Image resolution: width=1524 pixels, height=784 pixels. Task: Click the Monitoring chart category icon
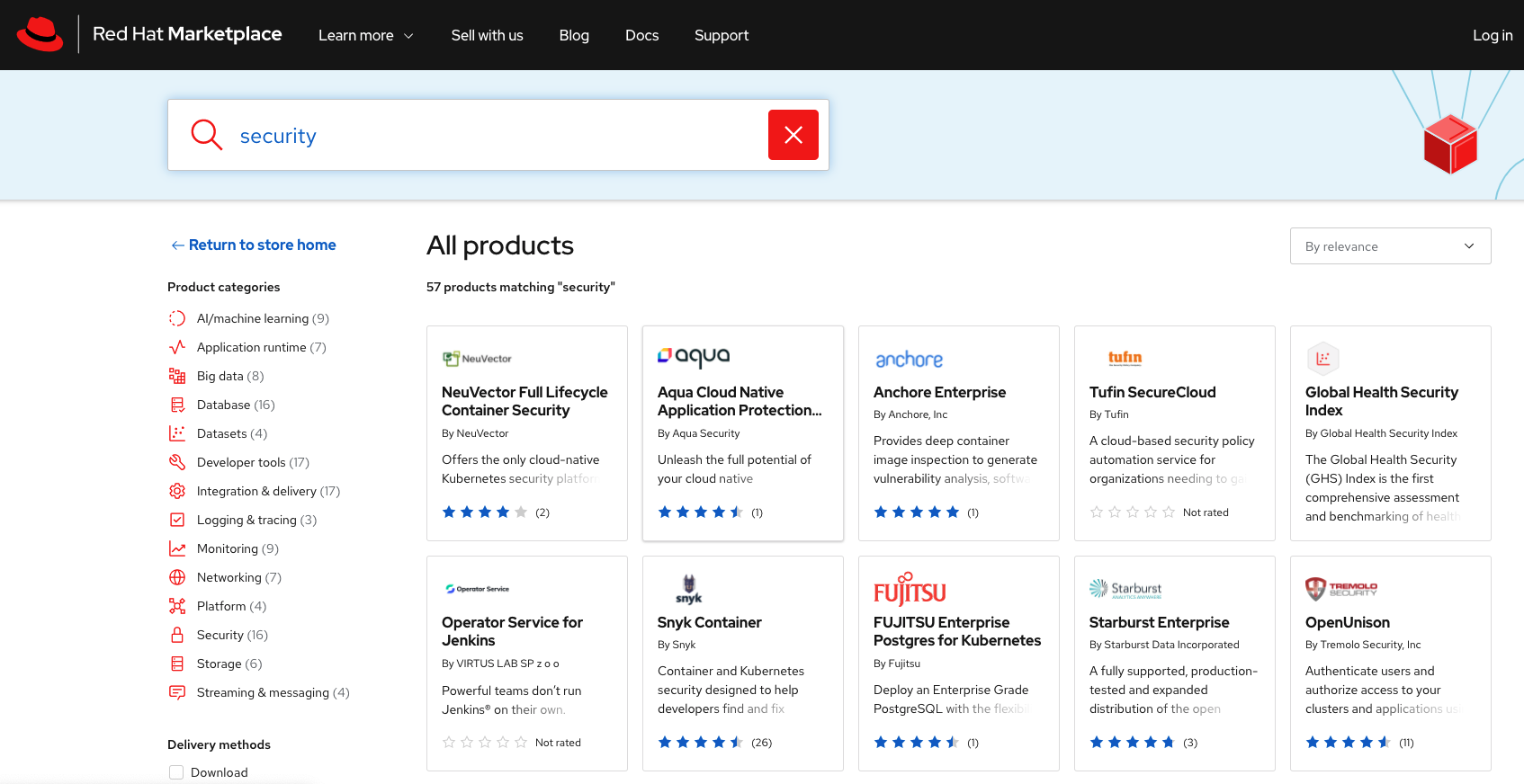pyautogui.click(x=177, y=548)
